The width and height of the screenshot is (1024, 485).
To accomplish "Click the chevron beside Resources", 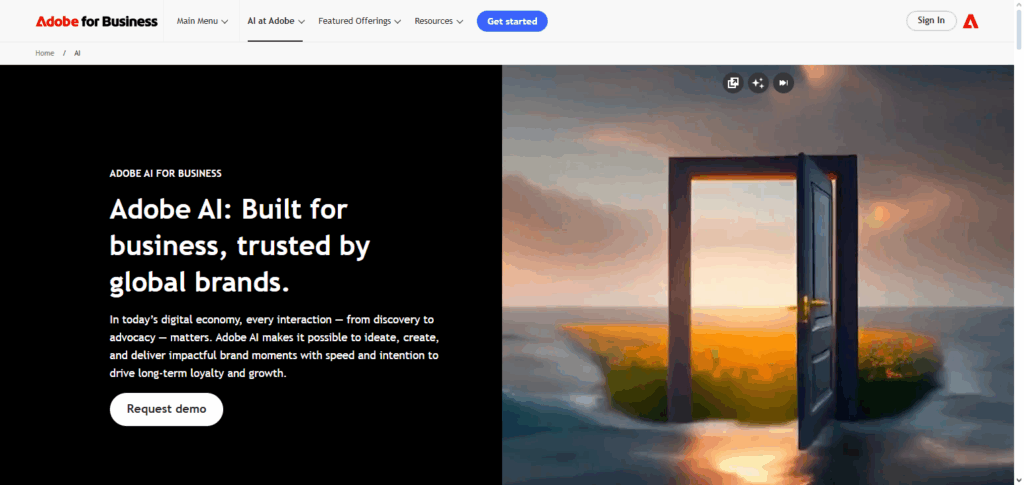I will tap(460, 22).
